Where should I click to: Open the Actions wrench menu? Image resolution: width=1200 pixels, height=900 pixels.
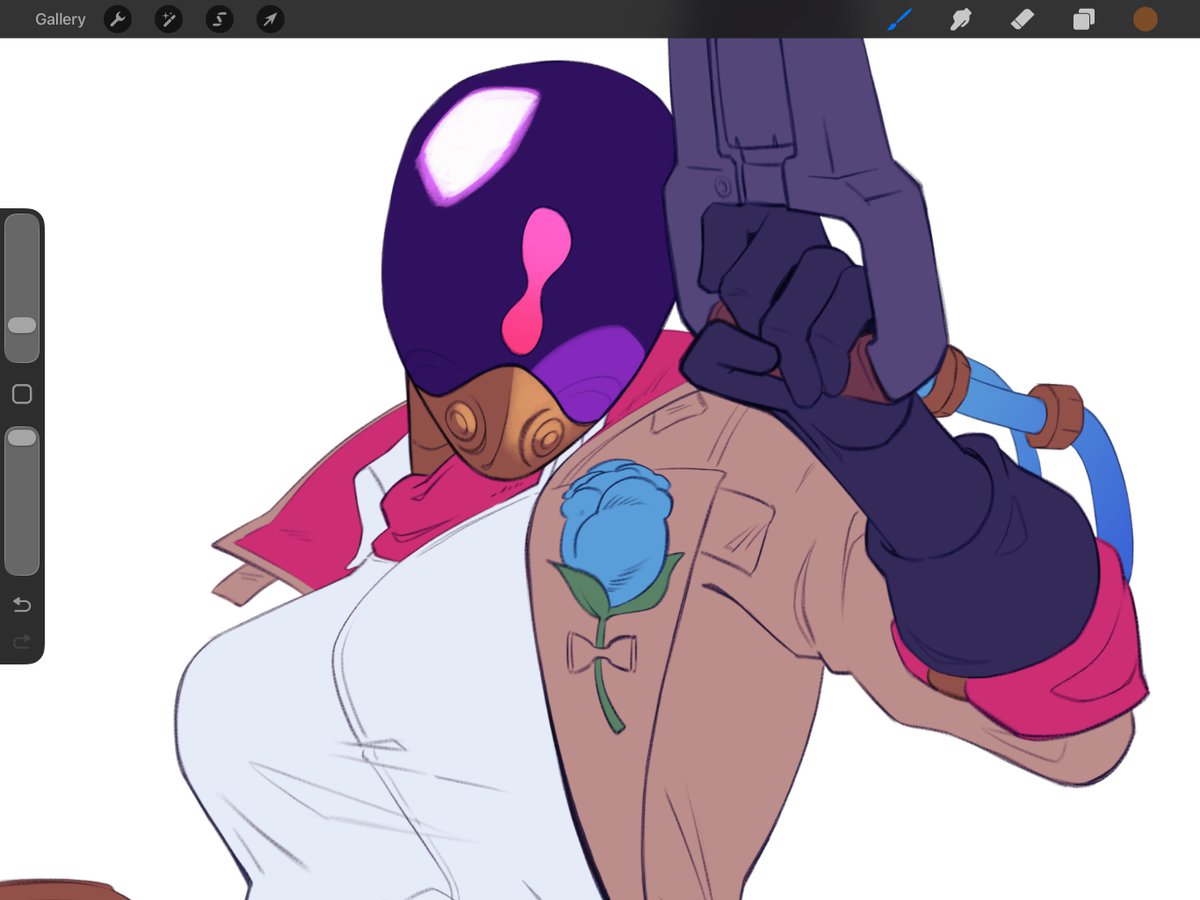[118, 19]
